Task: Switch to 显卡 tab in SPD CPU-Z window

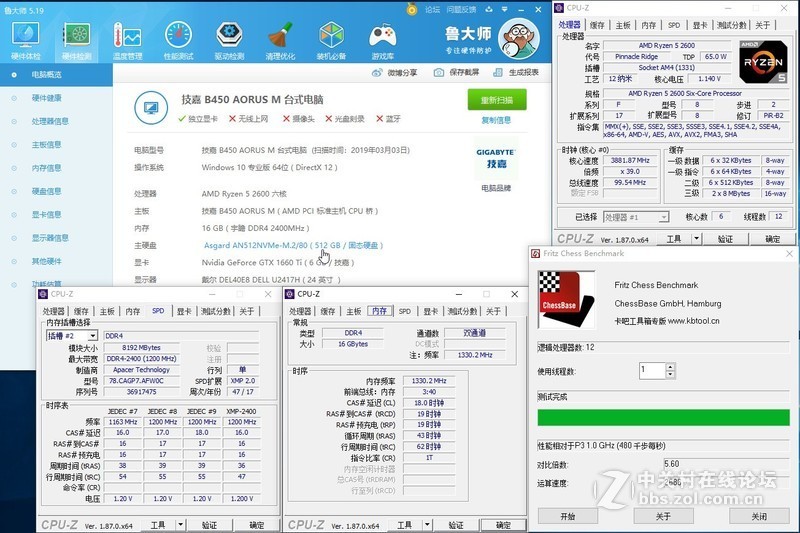Action: (184, 311)
